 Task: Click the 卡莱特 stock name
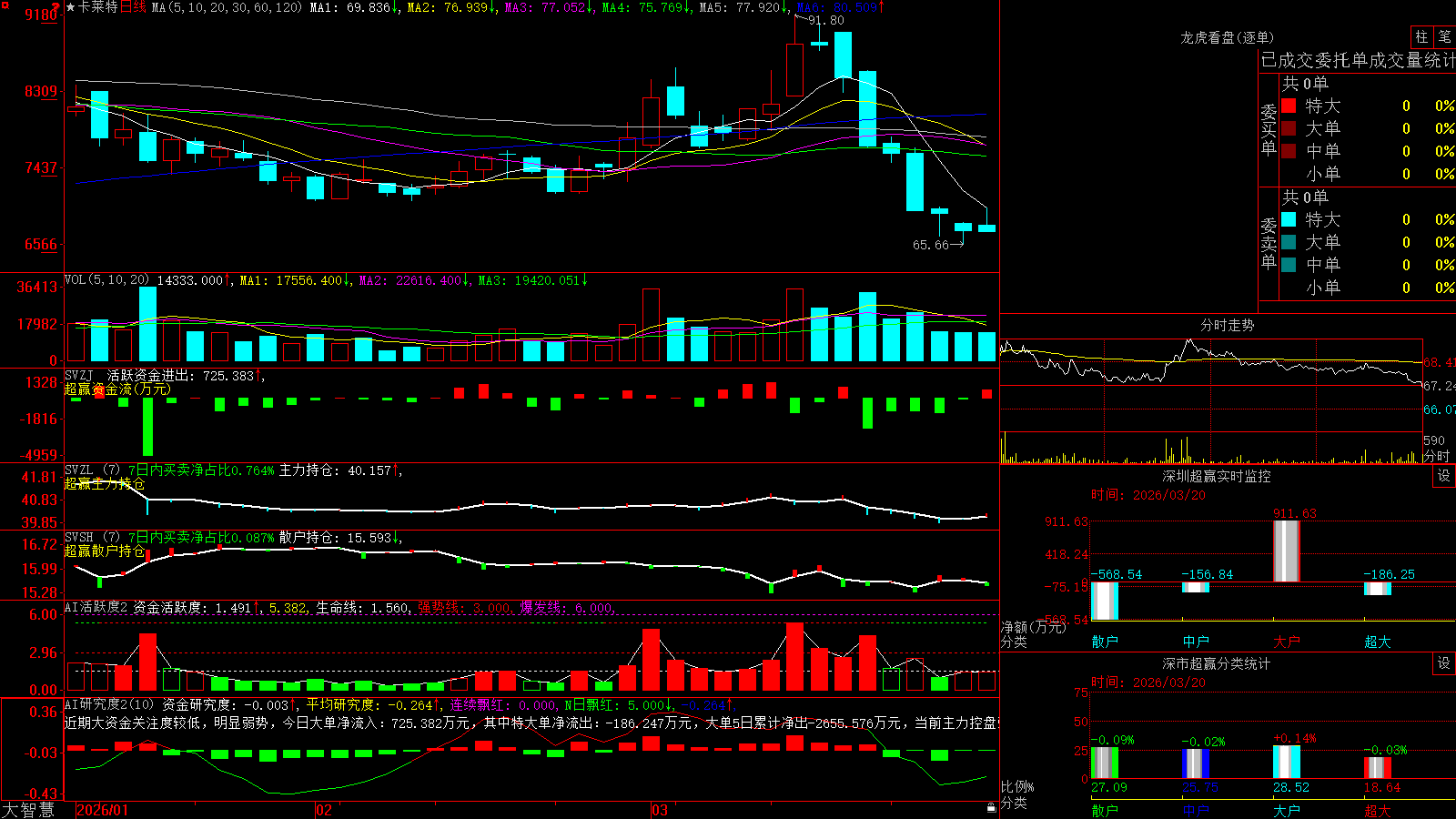(x=98, y=7)
